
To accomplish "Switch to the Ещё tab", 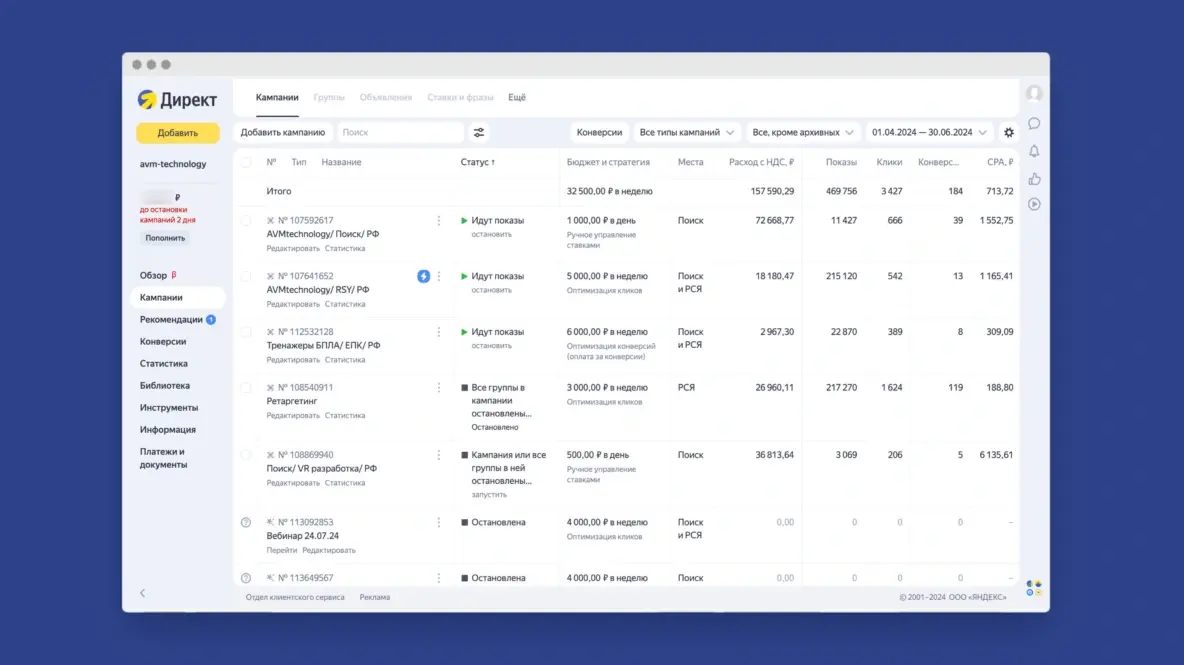I will point(517,97).
